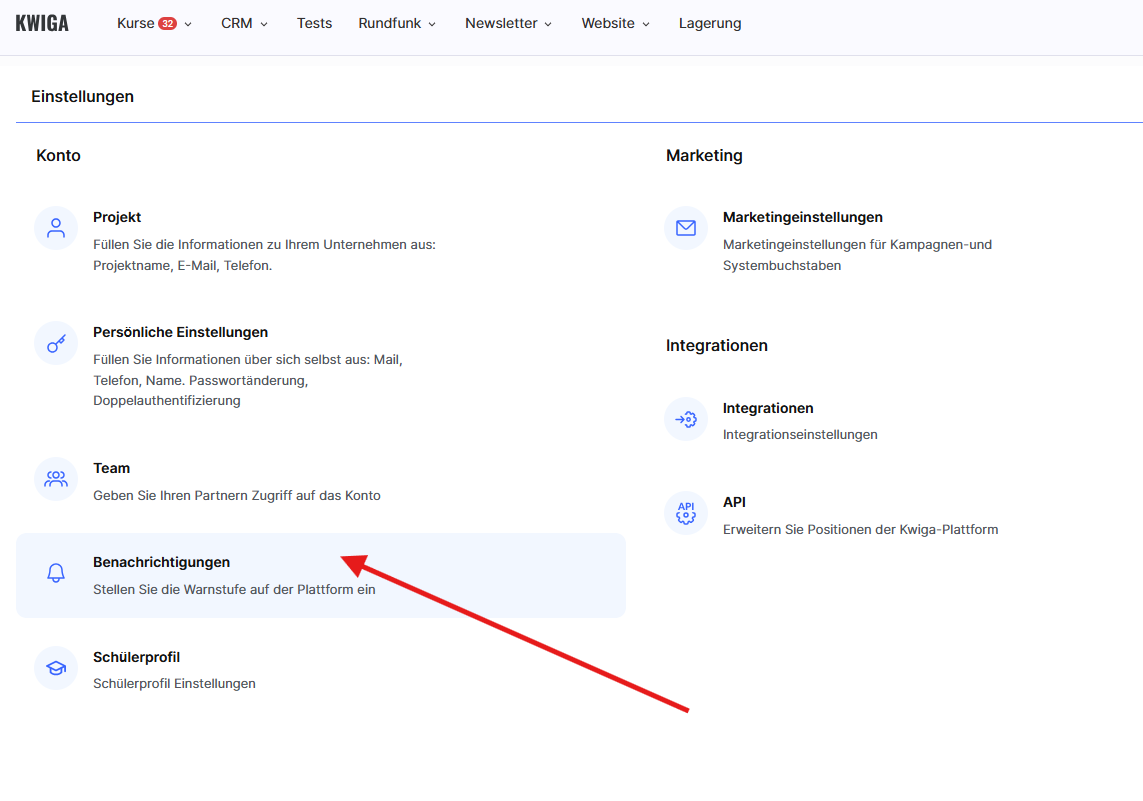1143x801 pixels.
Task: Expand the CRM dropdown menu
Action: tap(244, 23)
